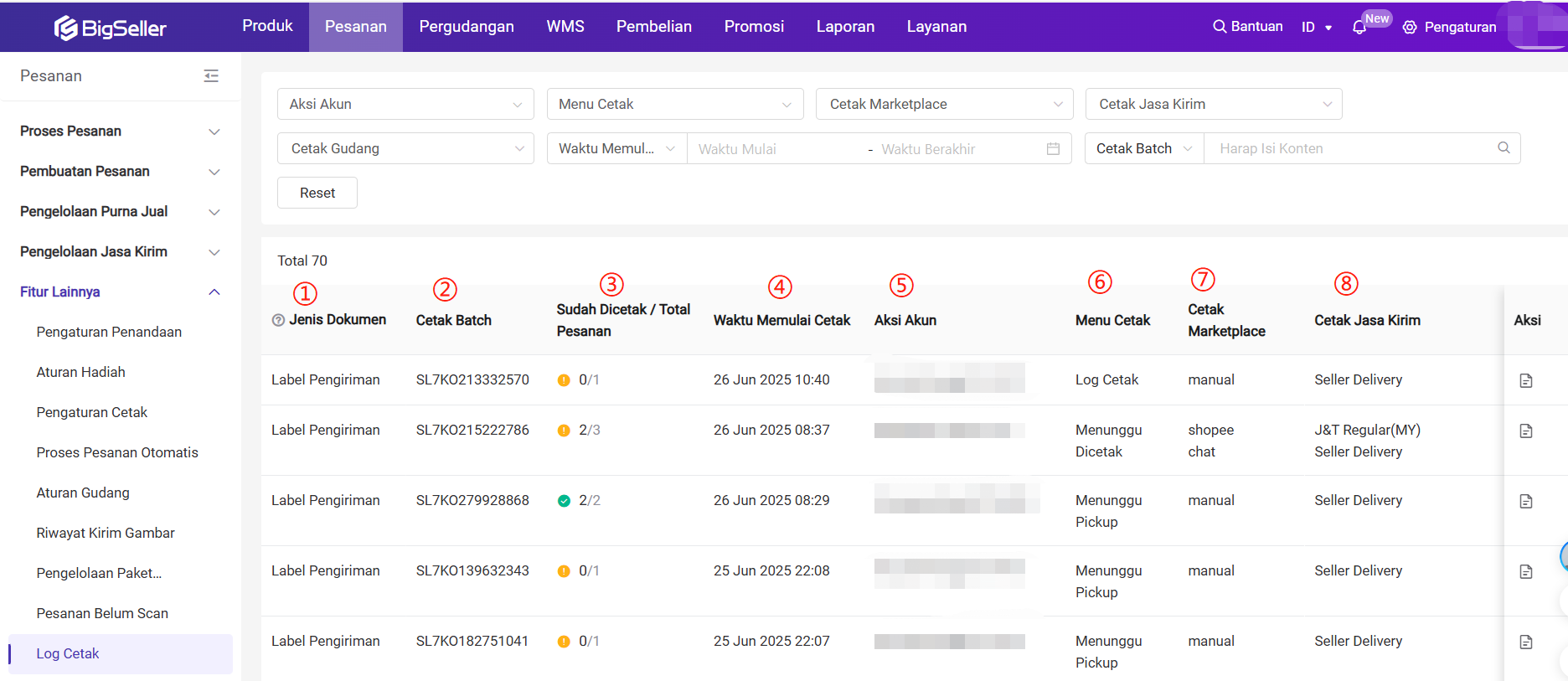
Task: Click J&T Regular(MY) courier text
Action: coord(1367,431)
